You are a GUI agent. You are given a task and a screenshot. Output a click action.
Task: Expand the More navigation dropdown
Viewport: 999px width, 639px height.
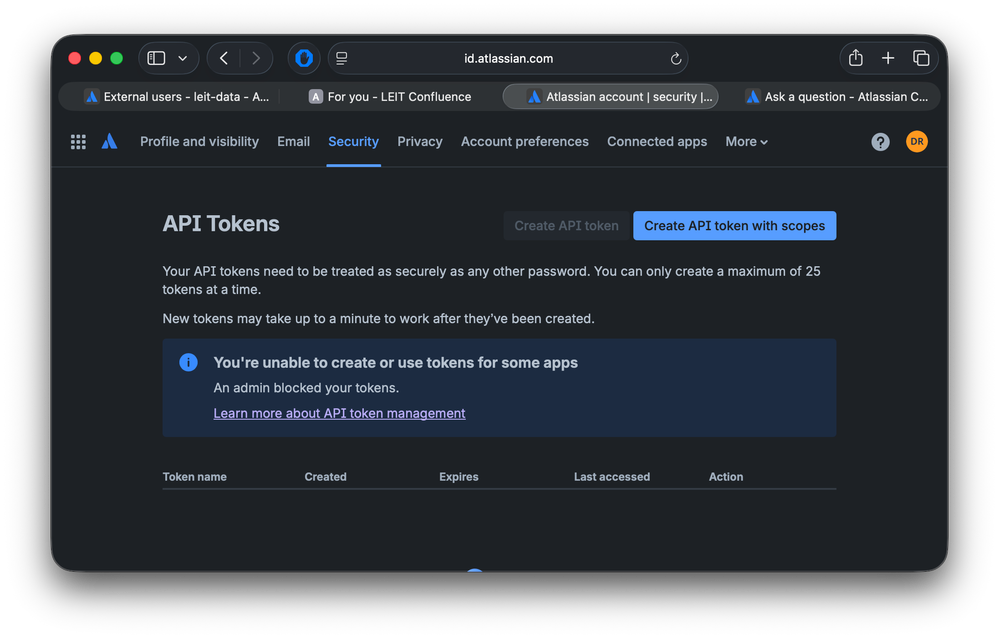click(746, 141)
